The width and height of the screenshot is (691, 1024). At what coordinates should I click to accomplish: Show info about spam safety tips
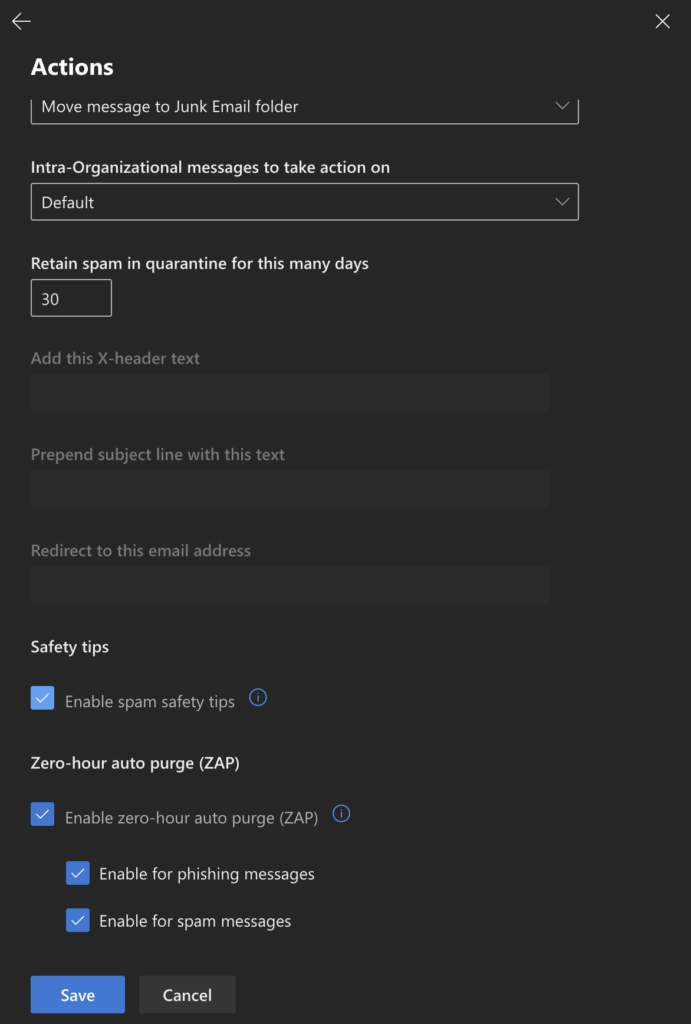click(258, 698)
